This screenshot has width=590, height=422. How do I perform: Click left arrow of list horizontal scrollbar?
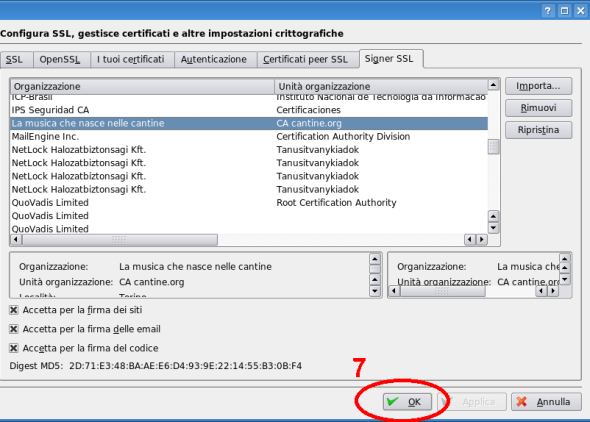(16, 239)
